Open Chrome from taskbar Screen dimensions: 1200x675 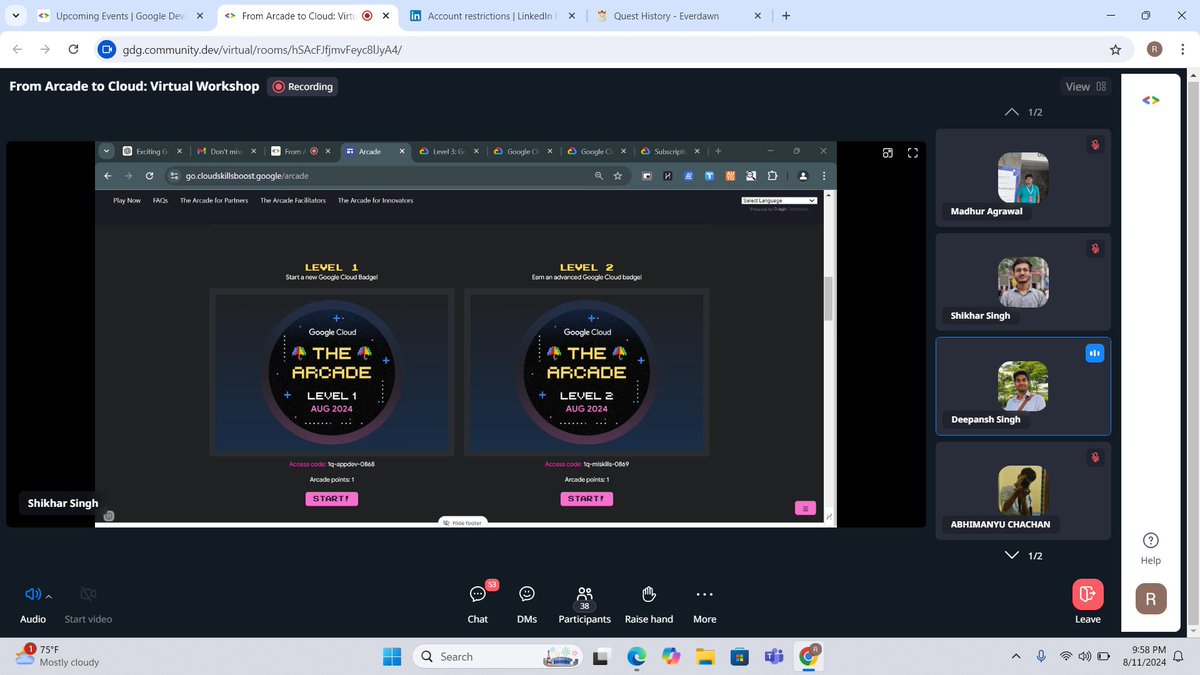(807, 656)
